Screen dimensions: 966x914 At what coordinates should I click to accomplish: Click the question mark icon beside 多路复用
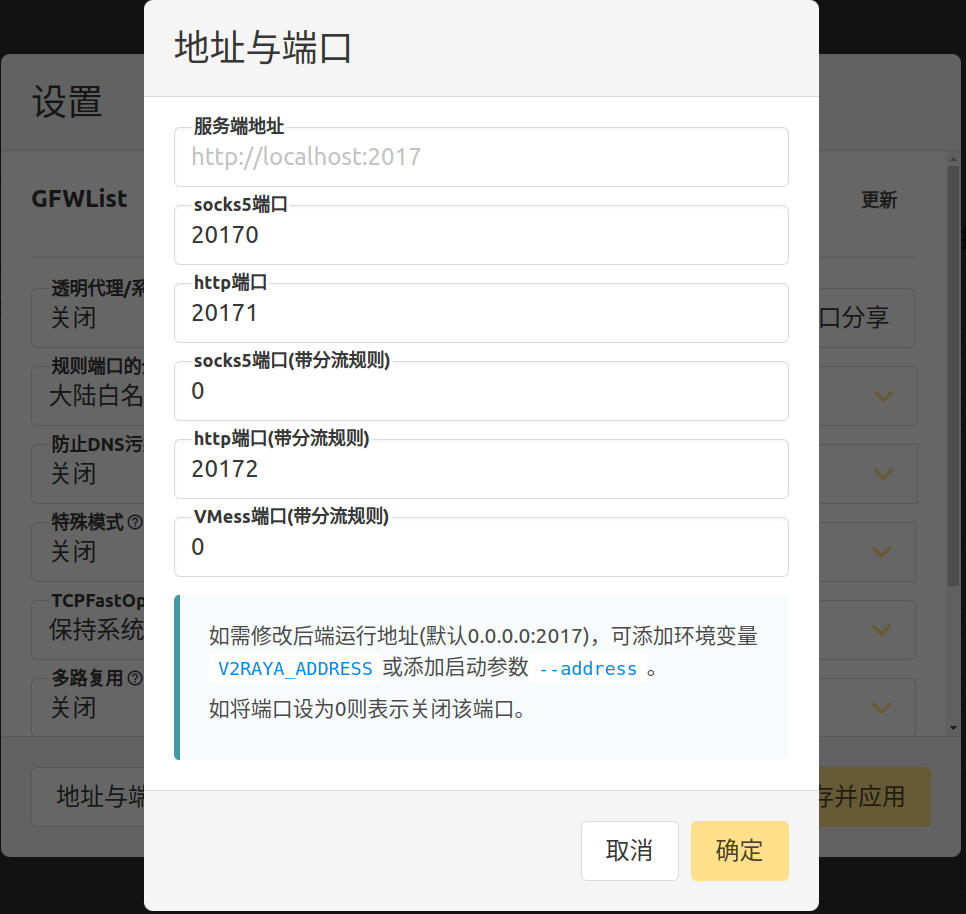point(135,679)
